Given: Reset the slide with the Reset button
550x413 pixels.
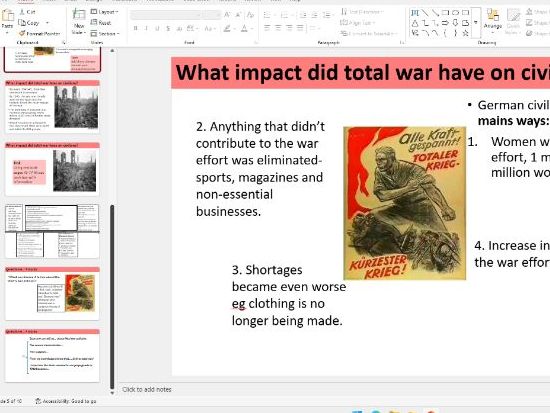Looking at the screenshot, I should 101,23.
